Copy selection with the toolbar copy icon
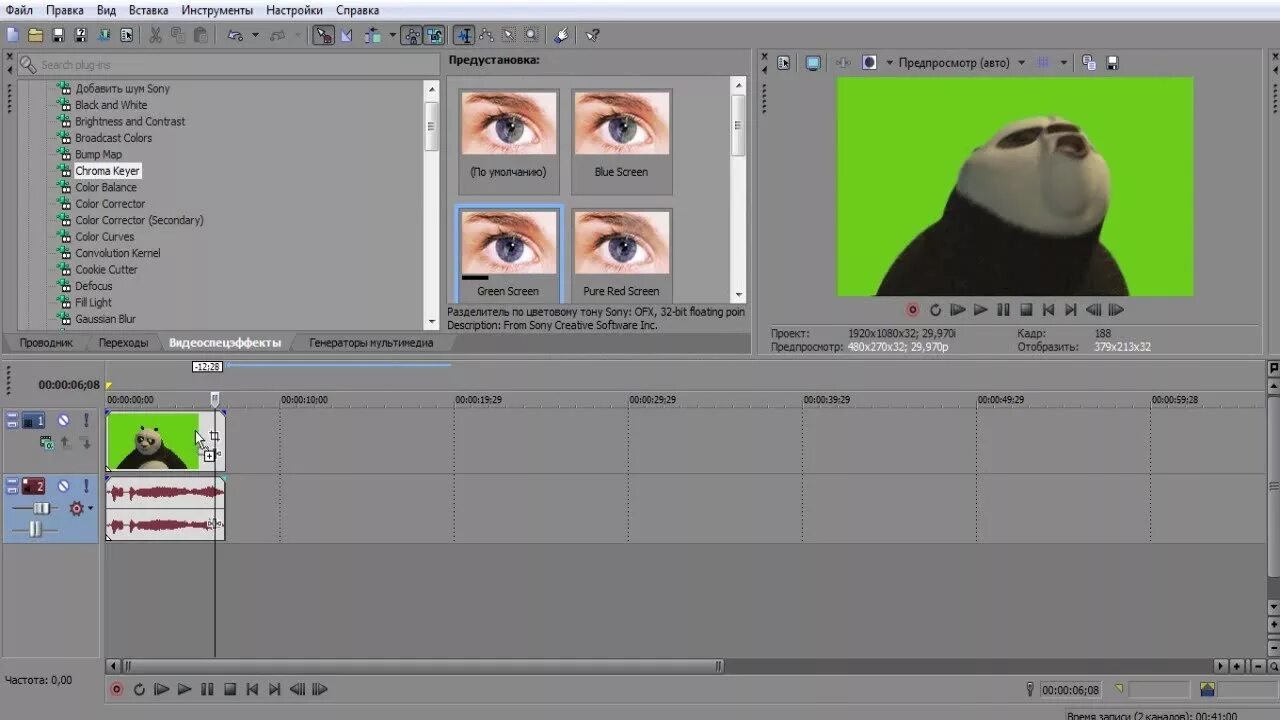Image resolution: width=1280 pixels, height=720 pixels. point(177,35)
